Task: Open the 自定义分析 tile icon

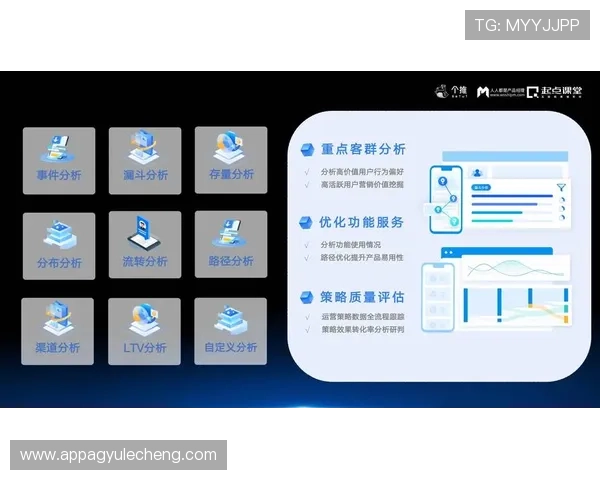Action: [x=230, y=321]
